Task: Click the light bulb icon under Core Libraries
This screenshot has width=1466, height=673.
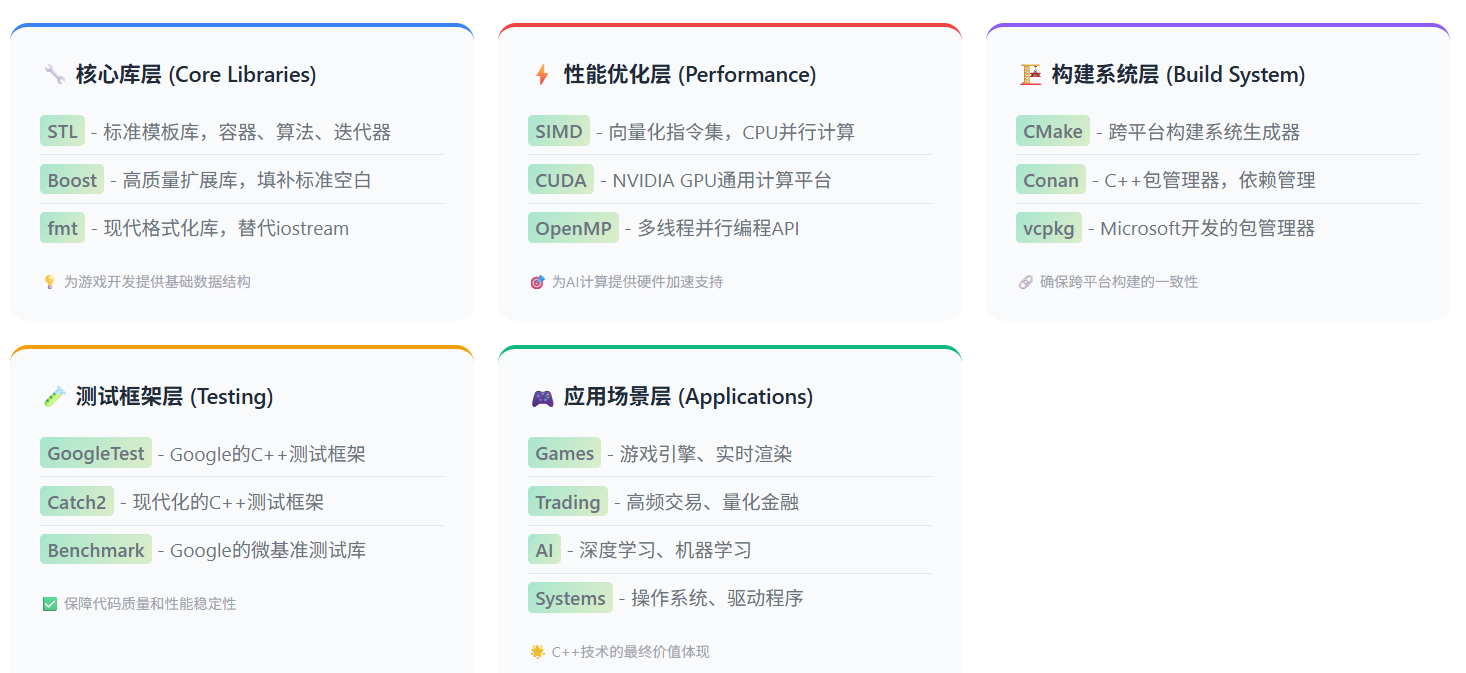Action: point(49,282)
